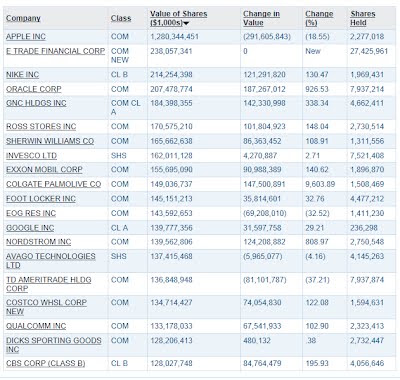Sort table by Company column header
Image resolution: width=400 pixels, height=380 pixels.
coord(23,18)
